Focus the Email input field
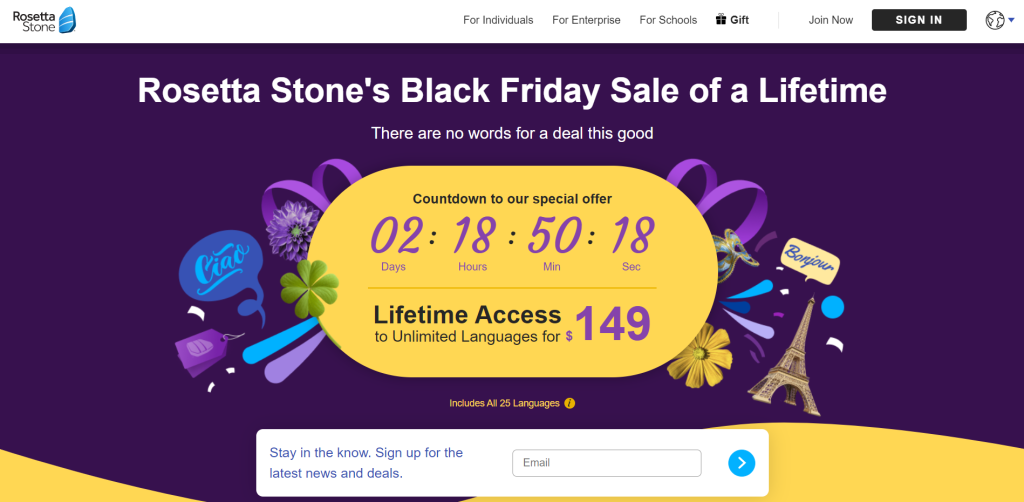Screen dimensions: 1024x502 click(606, 463)
